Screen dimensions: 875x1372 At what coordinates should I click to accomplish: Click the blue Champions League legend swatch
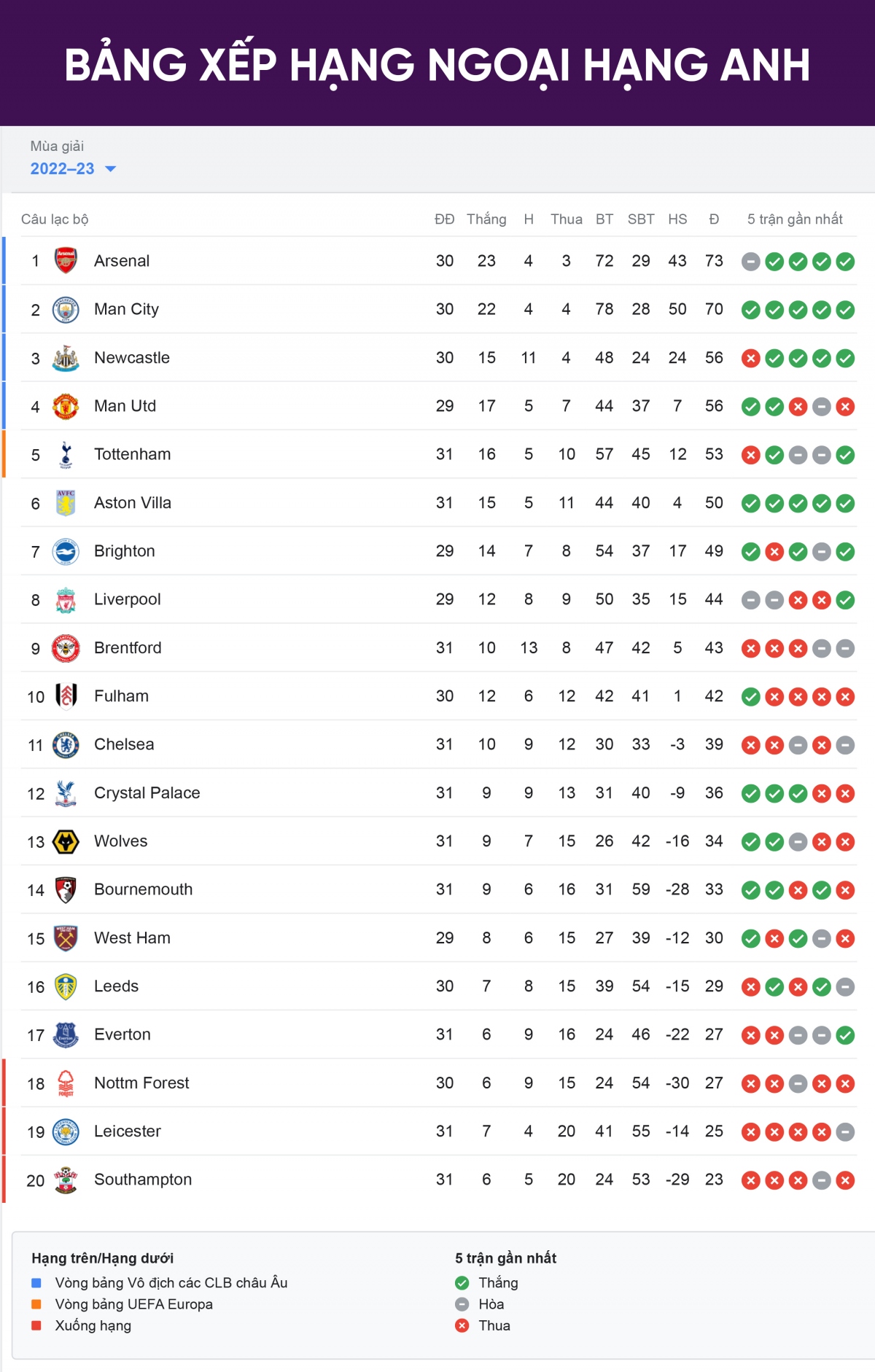(36, 1283)
